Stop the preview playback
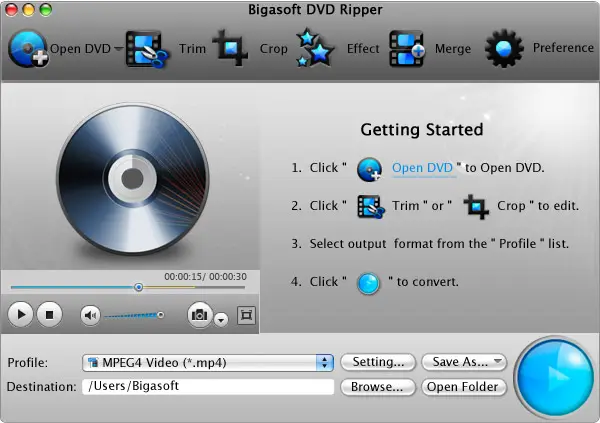 (x=49, y=315)
